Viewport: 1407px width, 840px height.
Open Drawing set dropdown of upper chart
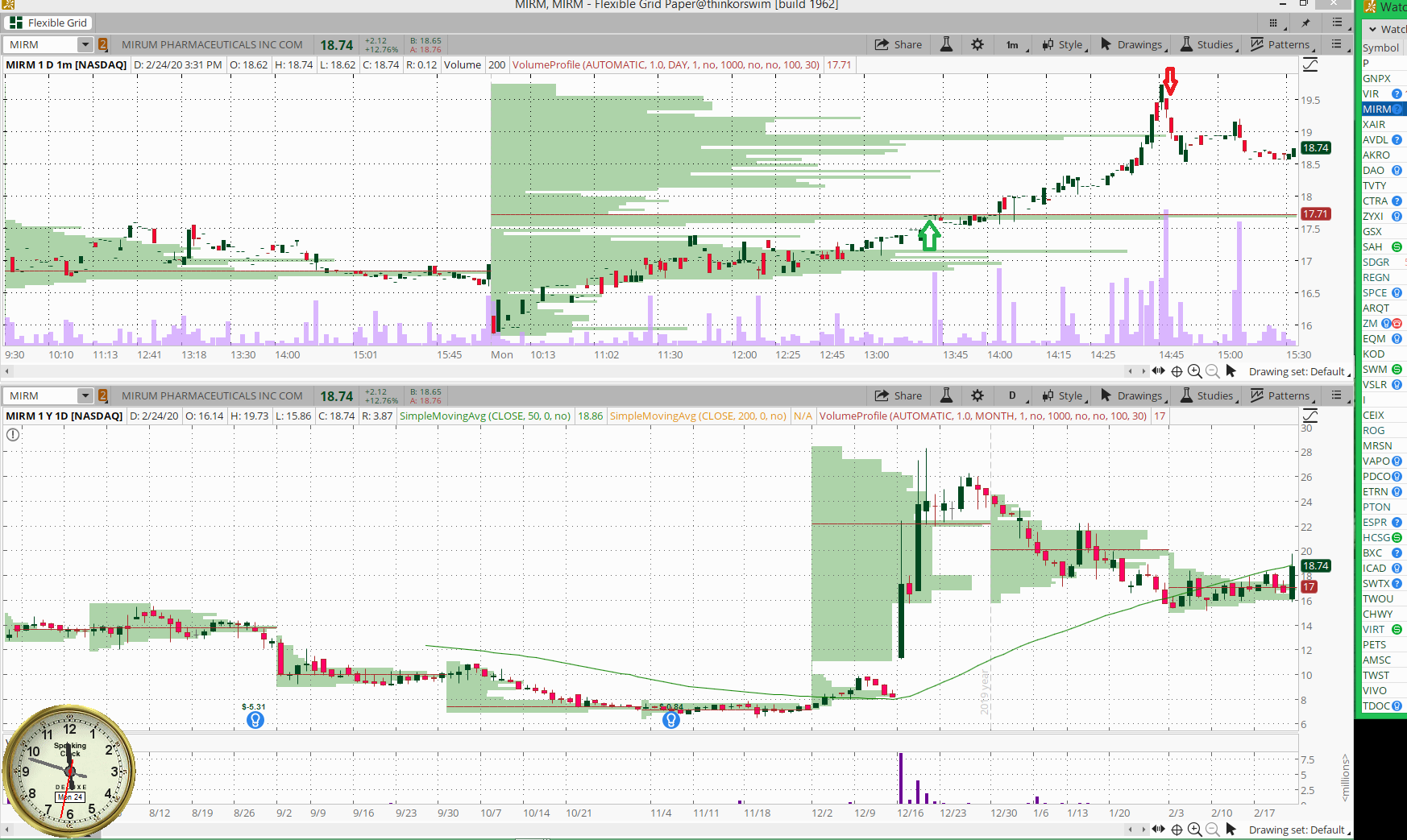1299,372
